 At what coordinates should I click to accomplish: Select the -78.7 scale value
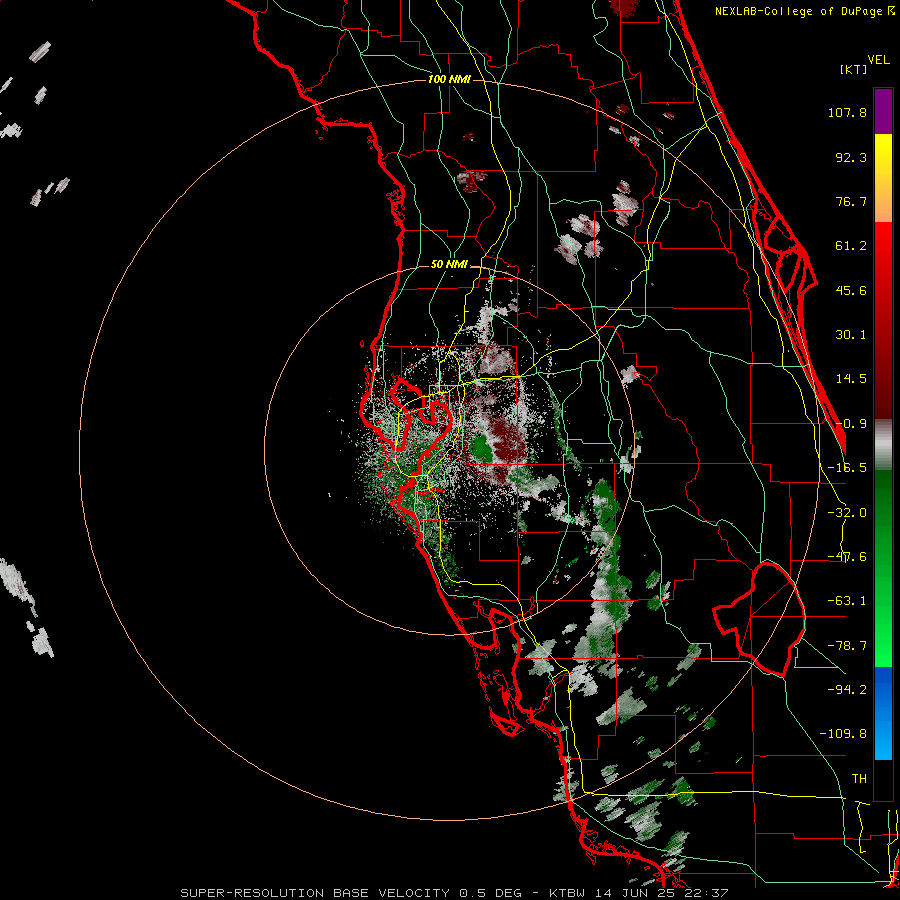[x=847, y=646]
